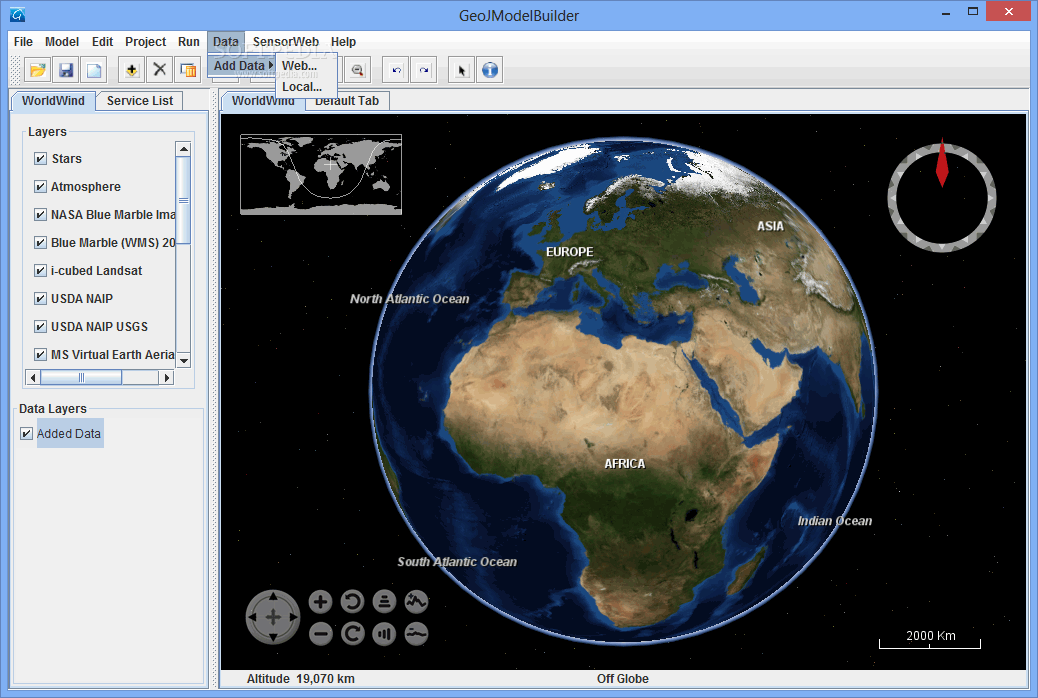The width and height of the screenshot is (1038, 698).
Task: Switch to the Default Tab
Action: click(x=347, y=101)
